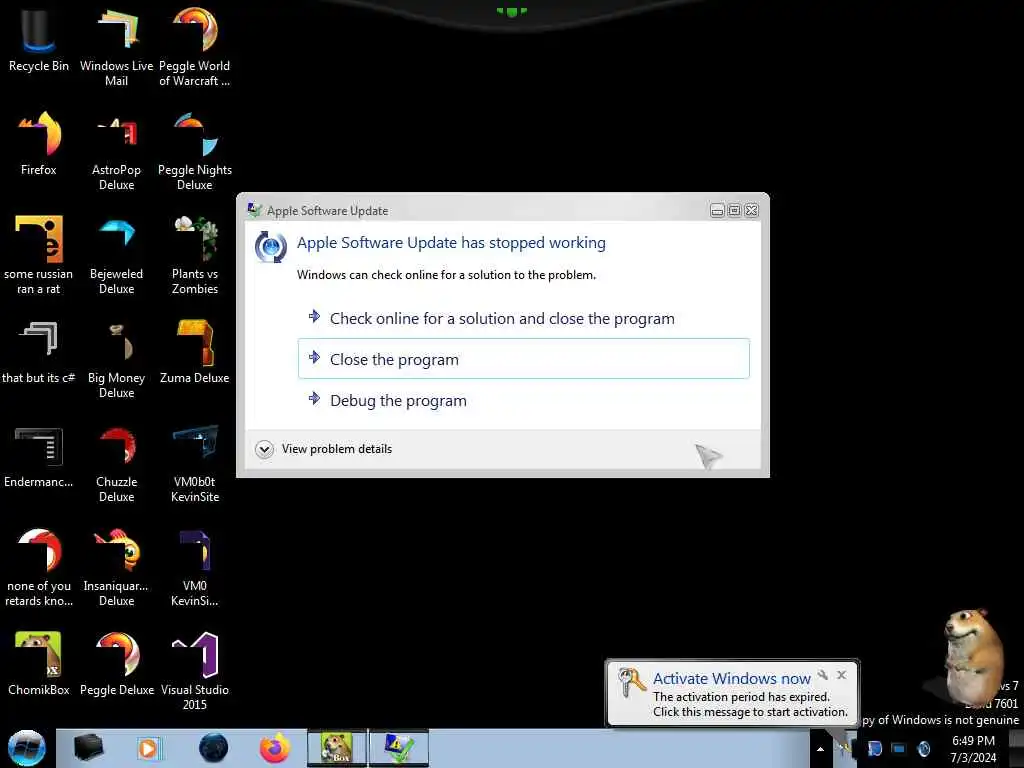Switch to ChomikBox taskbar button
1024x768 pixels.
(x=337, y=748)
